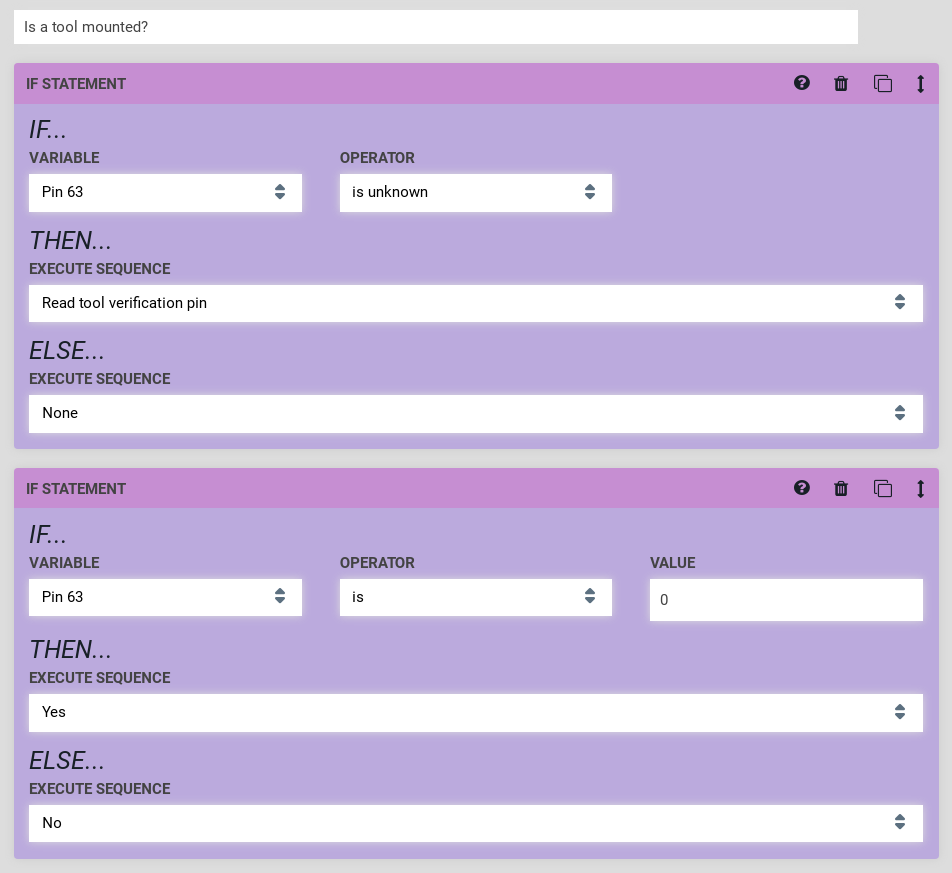Open the 'is' operator dropdown
952x873 pixels.
tap(475, 597)
